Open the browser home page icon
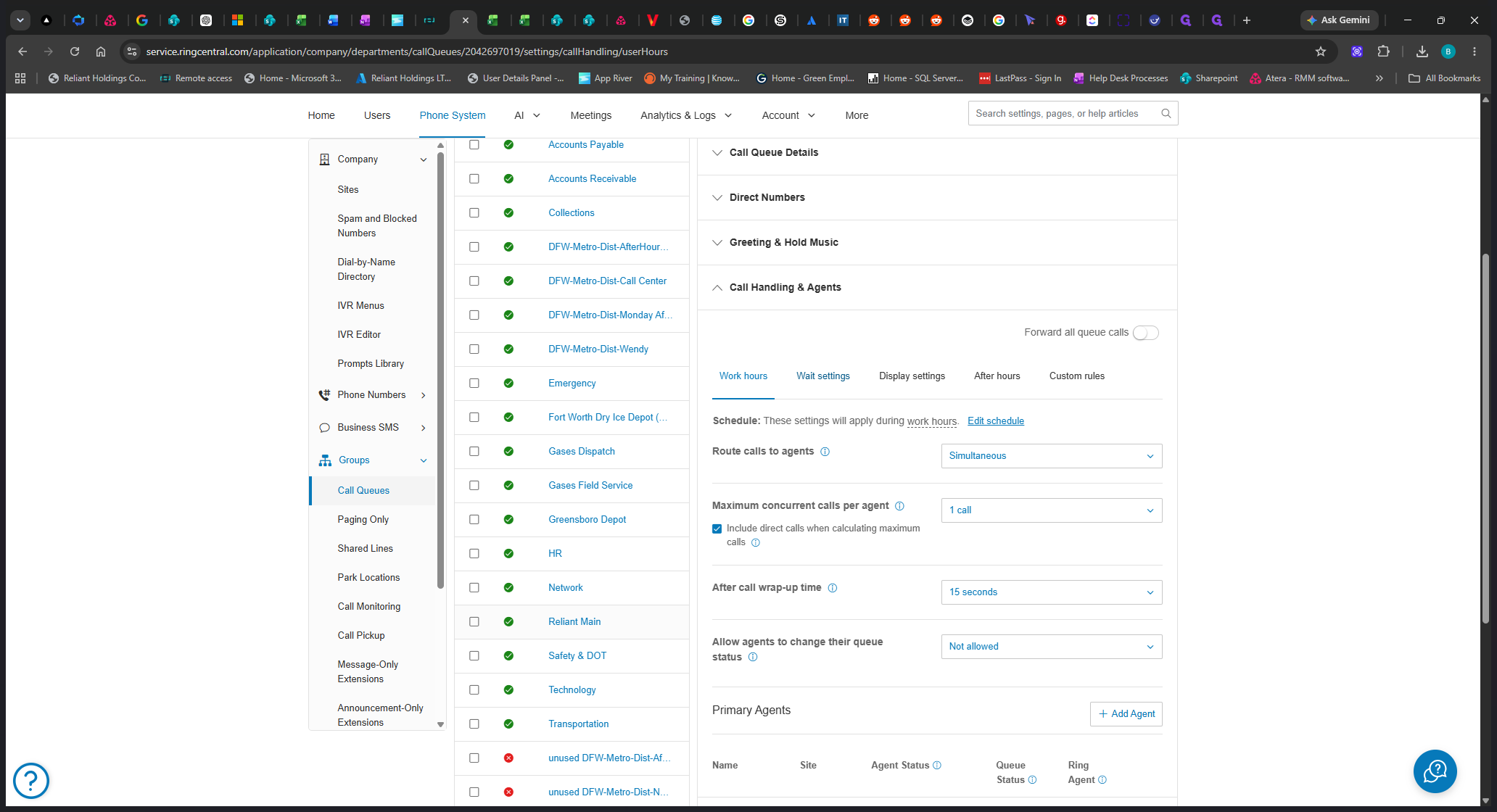This screenshot has height=812, width=1497. click(x=101, y=51)
